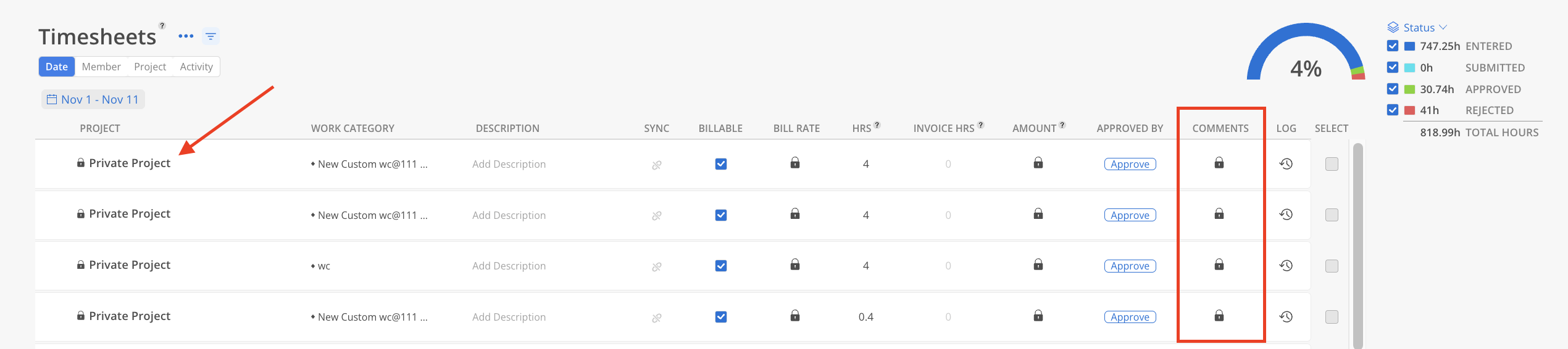Open log history for the 0.4 hours row

pyautogui.click(x=1286, y=317)
